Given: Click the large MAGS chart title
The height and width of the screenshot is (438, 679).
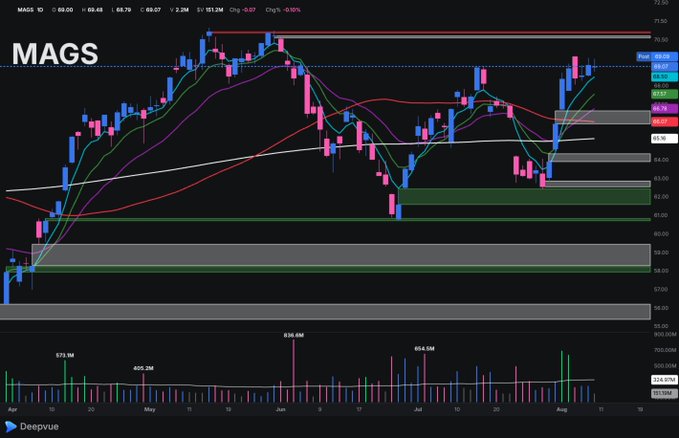Looking at the screenshot, I should click(x=55, y=54).
